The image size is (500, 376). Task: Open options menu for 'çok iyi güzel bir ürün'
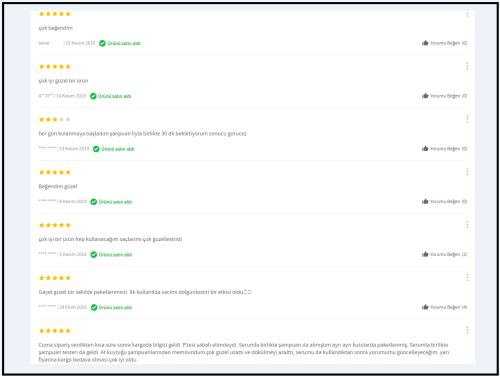tap(467, 66)
